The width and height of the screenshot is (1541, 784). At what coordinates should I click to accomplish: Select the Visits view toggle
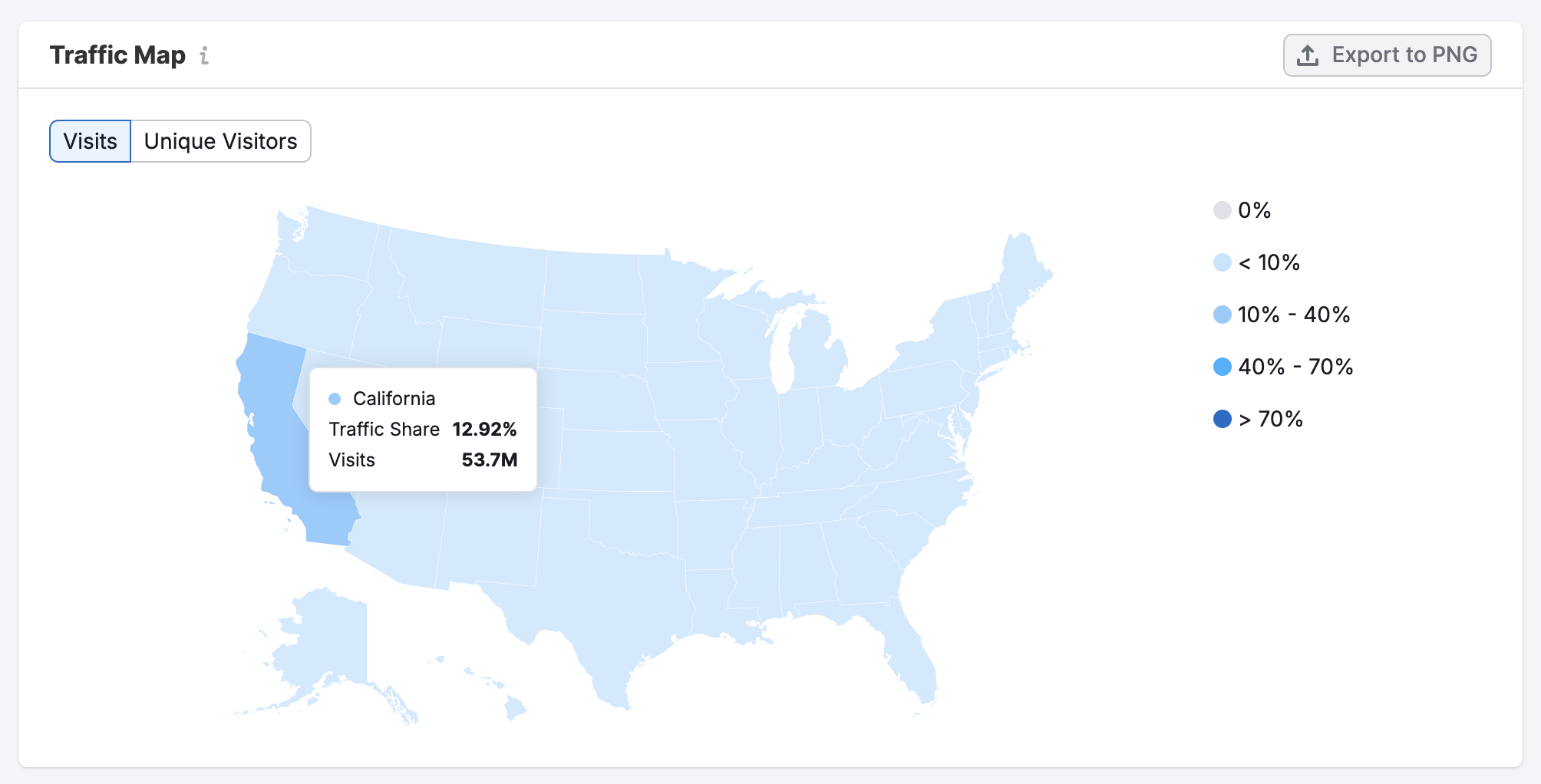click(x=90, y=140)
